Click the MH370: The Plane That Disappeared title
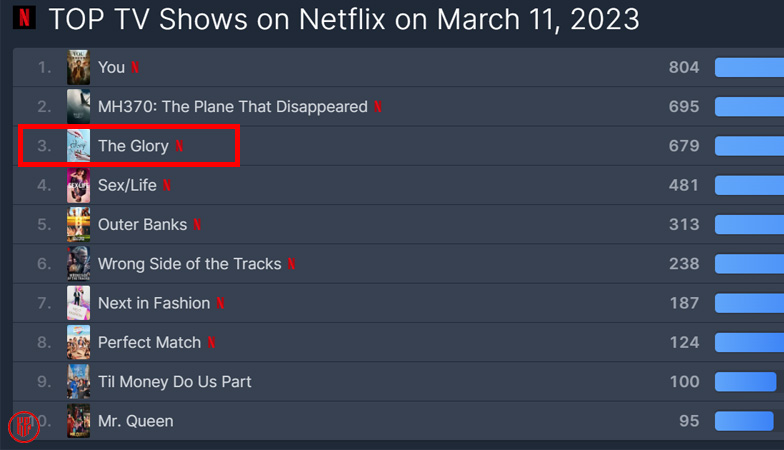 (x=232, y=107)
